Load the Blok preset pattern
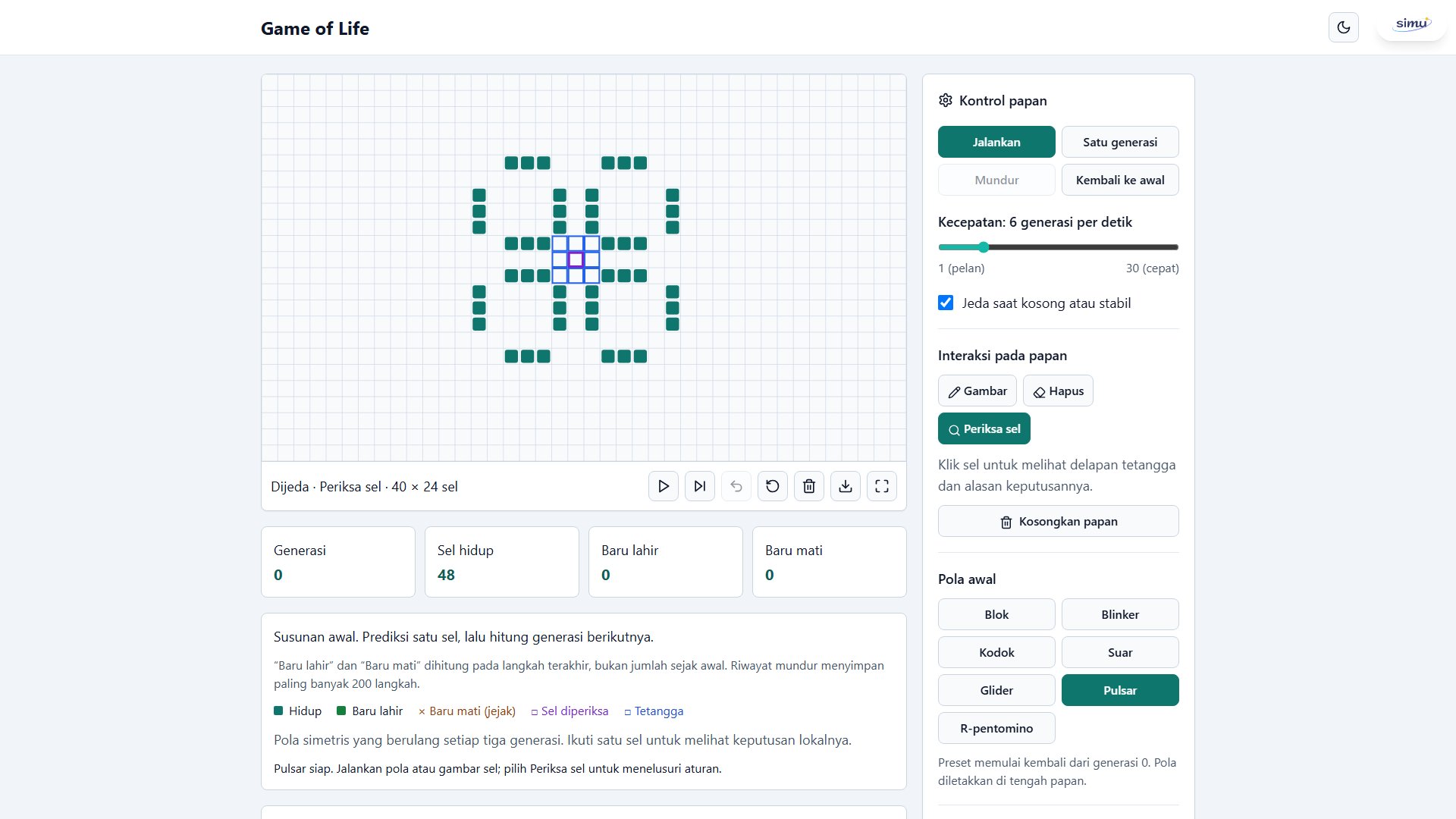This screenshot has height=819, width=1456. [x=996, y=614]
